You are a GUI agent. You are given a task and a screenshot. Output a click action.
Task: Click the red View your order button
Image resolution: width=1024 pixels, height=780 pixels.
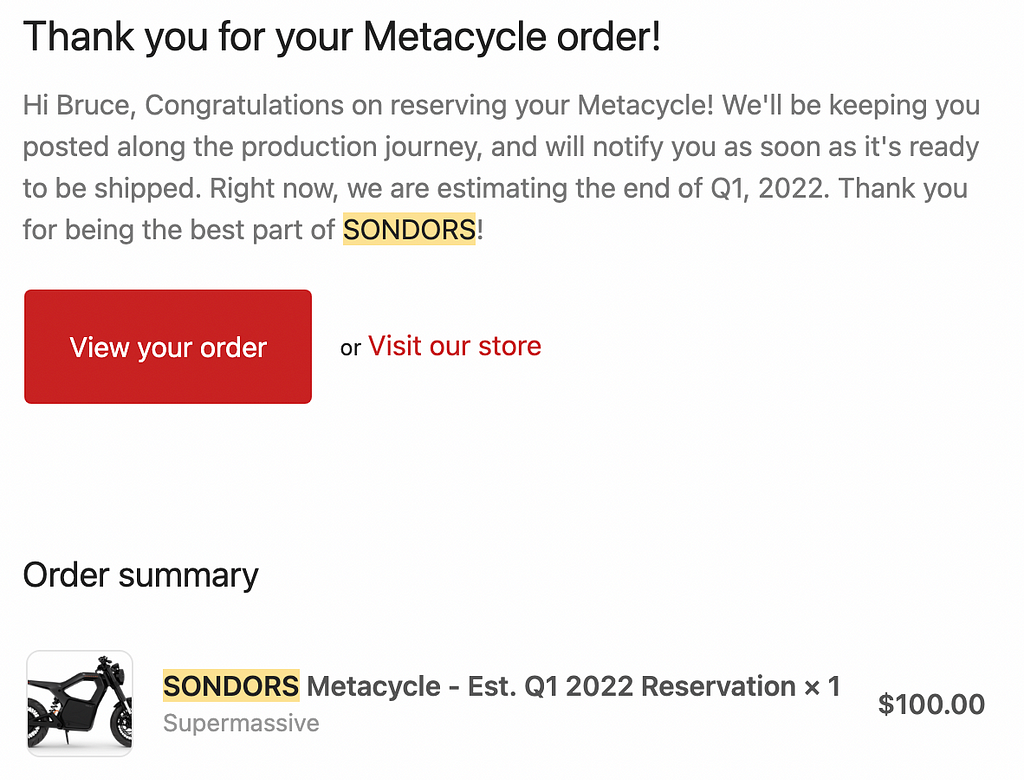pyautogui.click(x=168, y=347)
